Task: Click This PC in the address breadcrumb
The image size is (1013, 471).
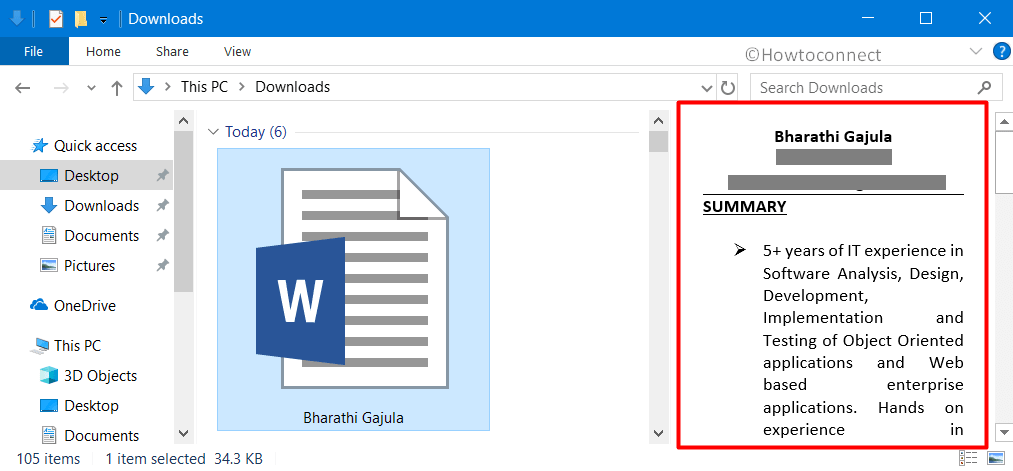Action: (x=204, y=87)
